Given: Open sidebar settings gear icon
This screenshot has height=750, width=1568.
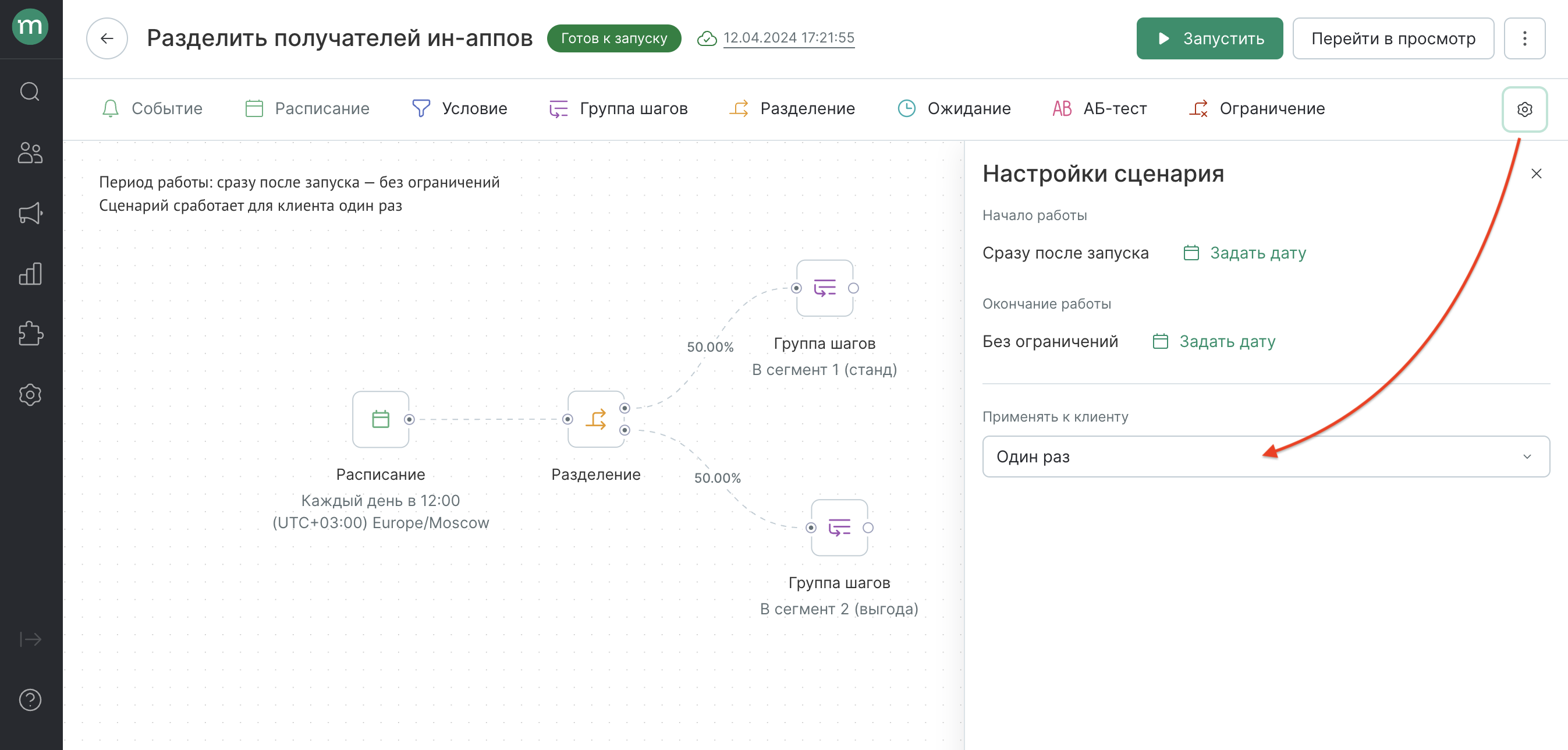Looking at the screenshot, I should [30, 394].
